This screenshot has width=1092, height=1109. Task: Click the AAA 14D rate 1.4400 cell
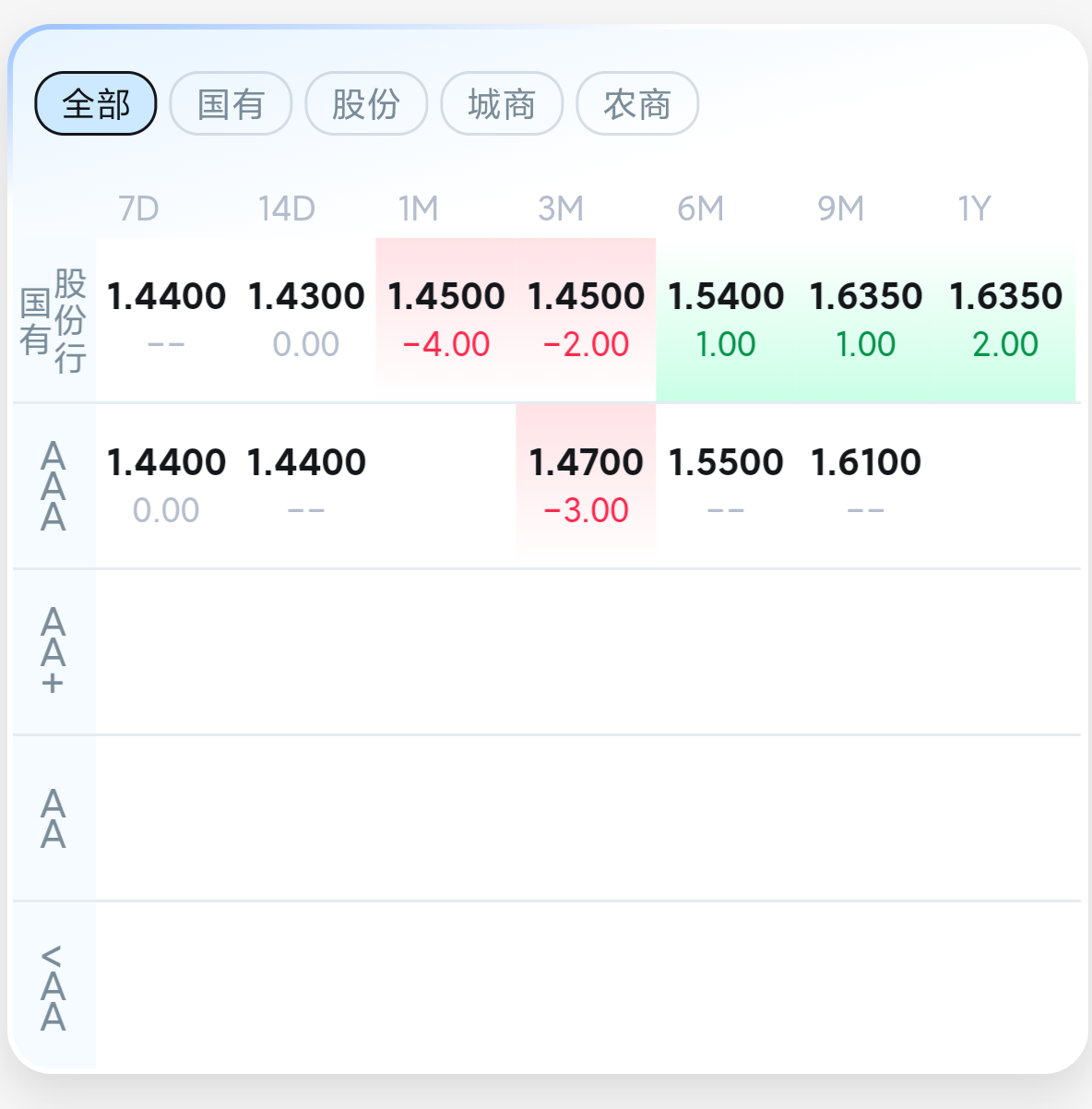[x=306, y=485]
